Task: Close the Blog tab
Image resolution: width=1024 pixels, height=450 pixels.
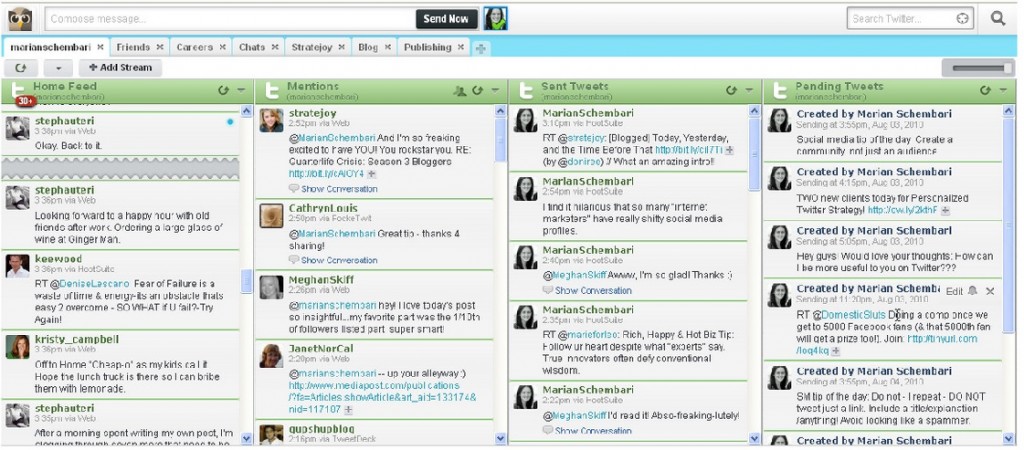Action: click(x=387, y=47)
